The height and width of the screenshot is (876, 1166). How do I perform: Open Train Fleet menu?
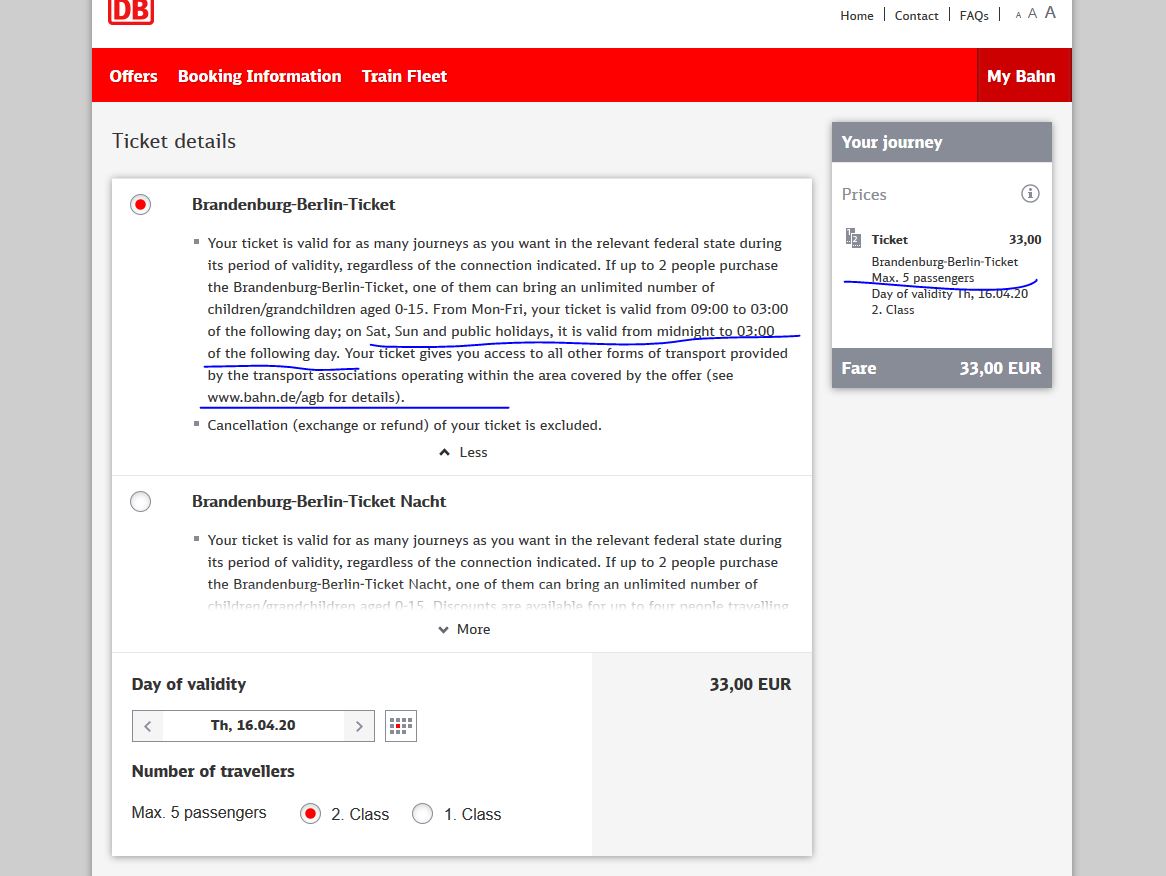click(x=404, y=76)
